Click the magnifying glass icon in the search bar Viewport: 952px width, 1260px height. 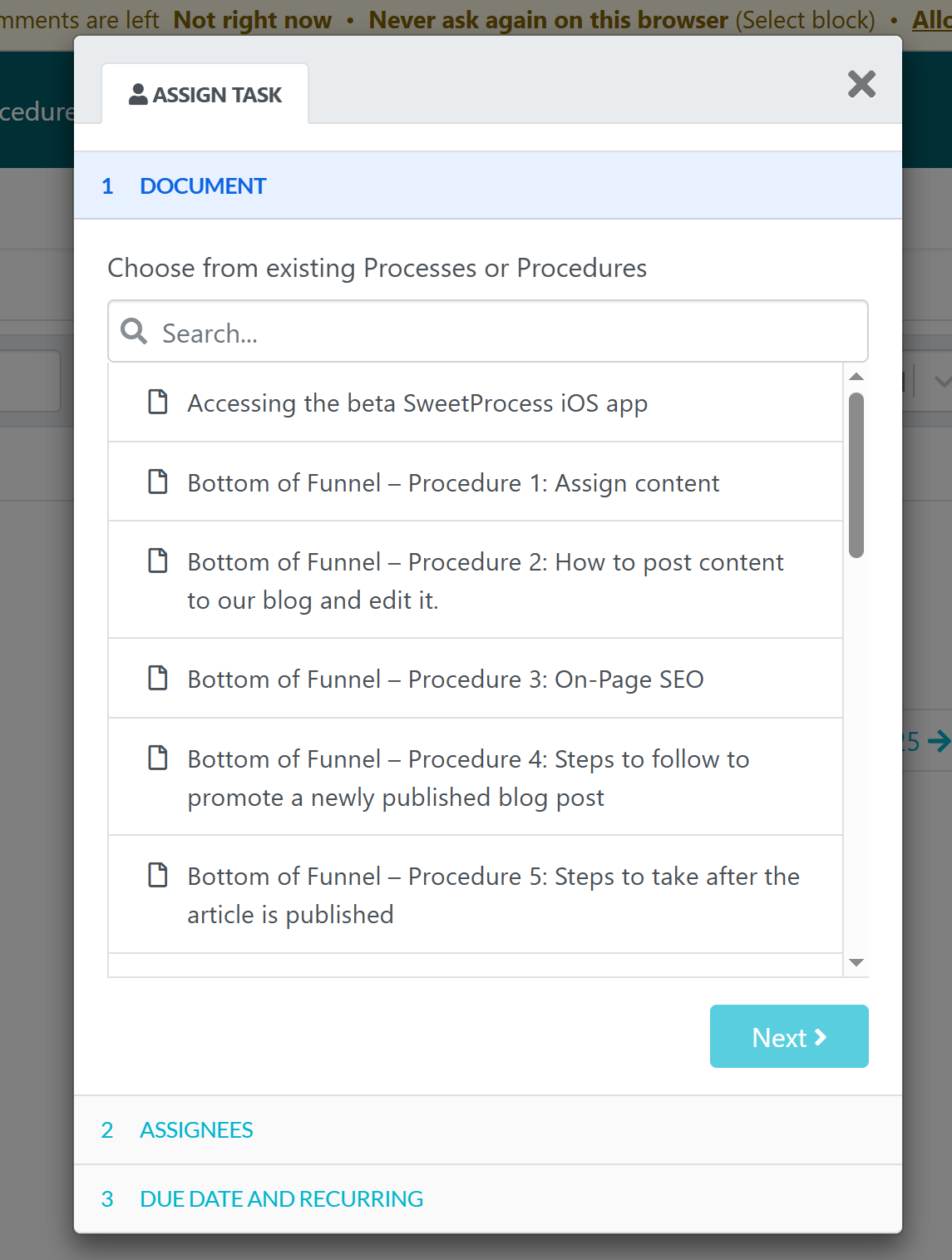tap(133, 331)
